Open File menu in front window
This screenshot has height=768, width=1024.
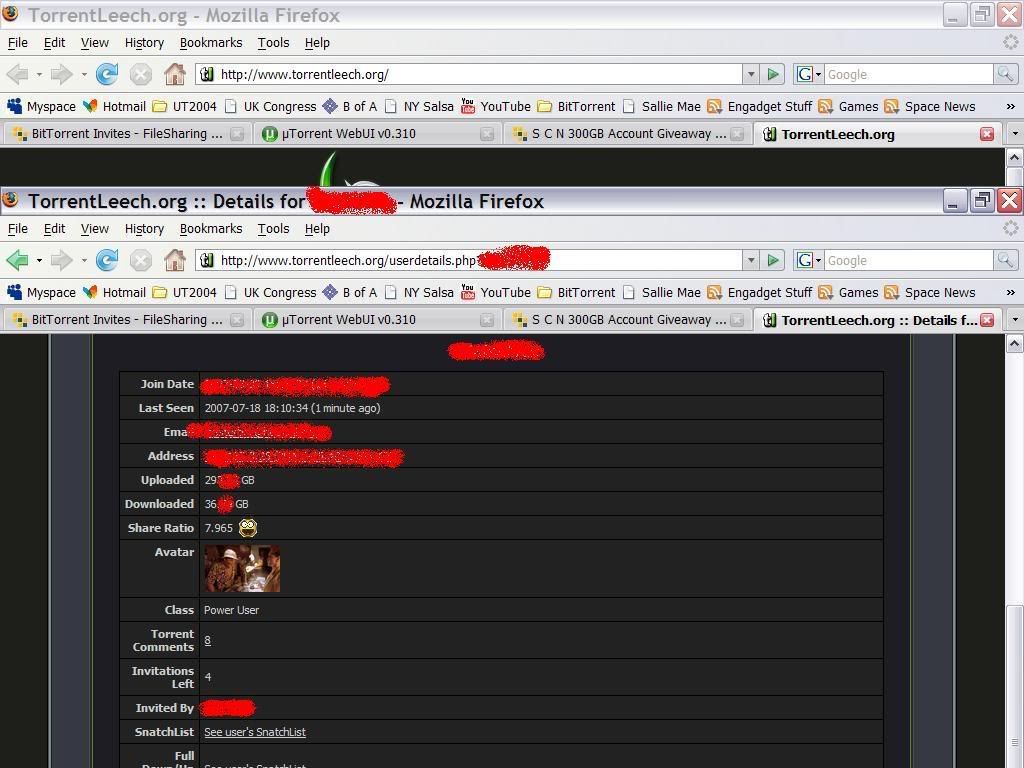(18, 229)
